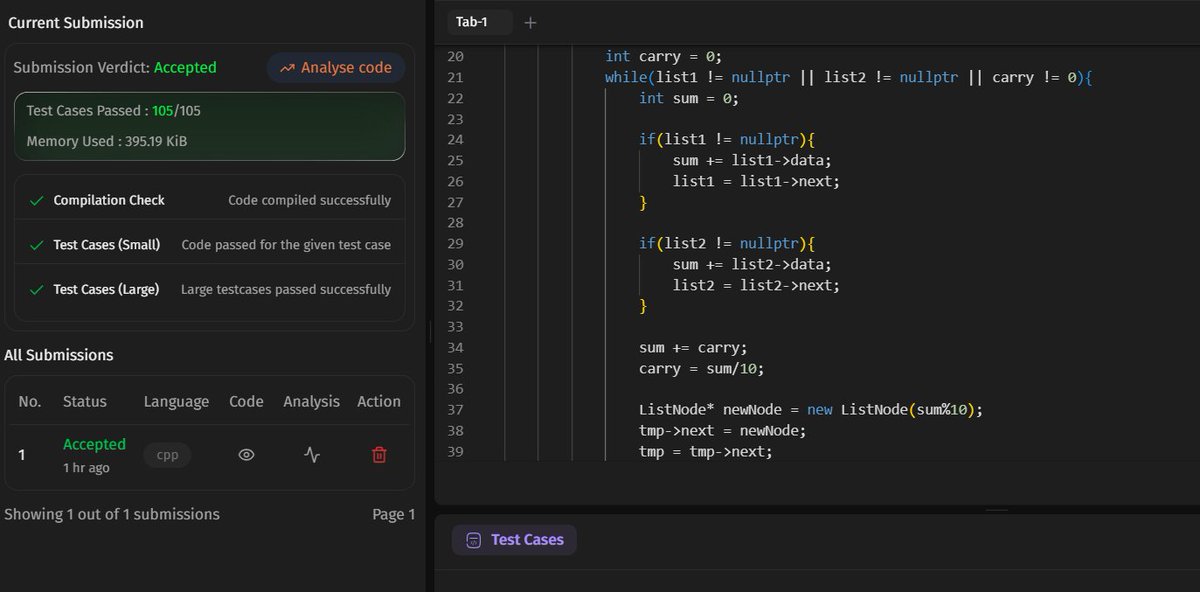Click Test Cases (Large) row
The height and width of the screenshot is (592, 1200).
[210, 289]
